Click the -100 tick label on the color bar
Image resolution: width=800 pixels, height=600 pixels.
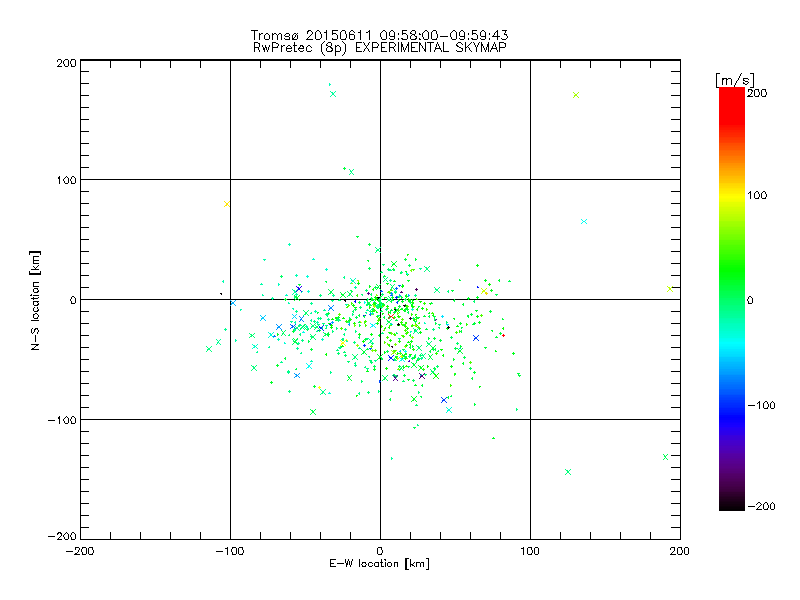764,405
